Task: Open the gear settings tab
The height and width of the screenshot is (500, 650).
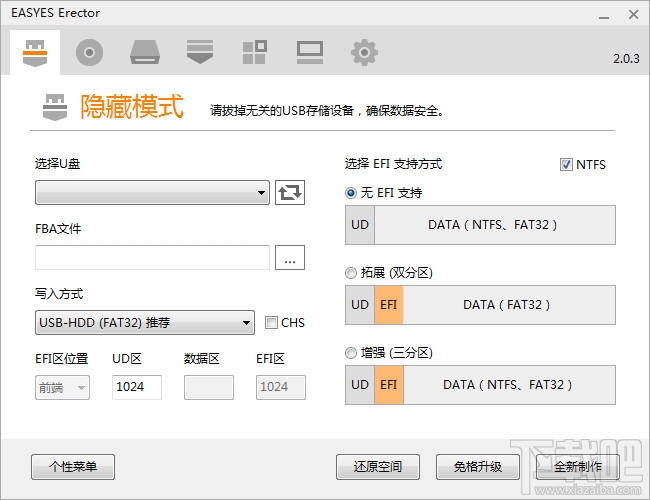Action: click(364, 52)
